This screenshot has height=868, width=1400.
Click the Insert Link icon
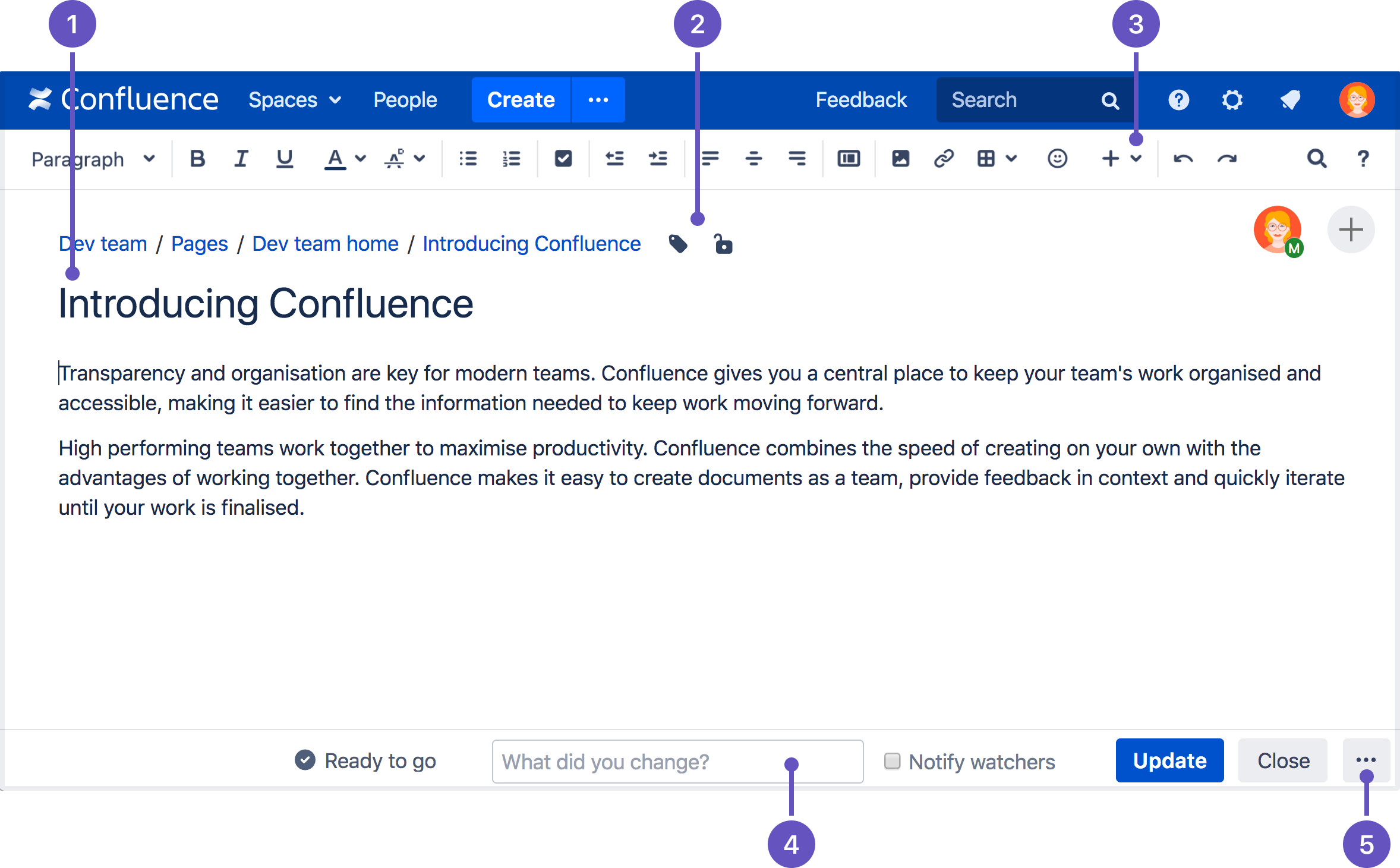pyautogui.click(x=942, y=157)
